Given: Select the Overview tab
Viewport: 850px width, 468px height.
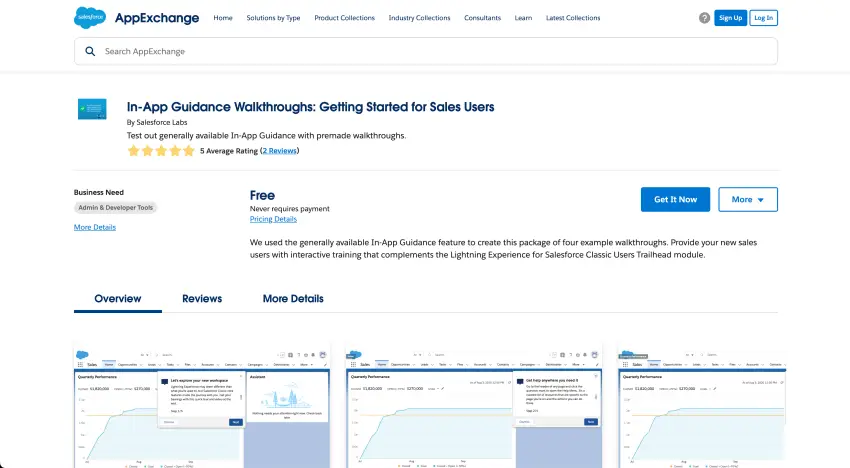Looking at the screenshot, I should pos(118,298).
